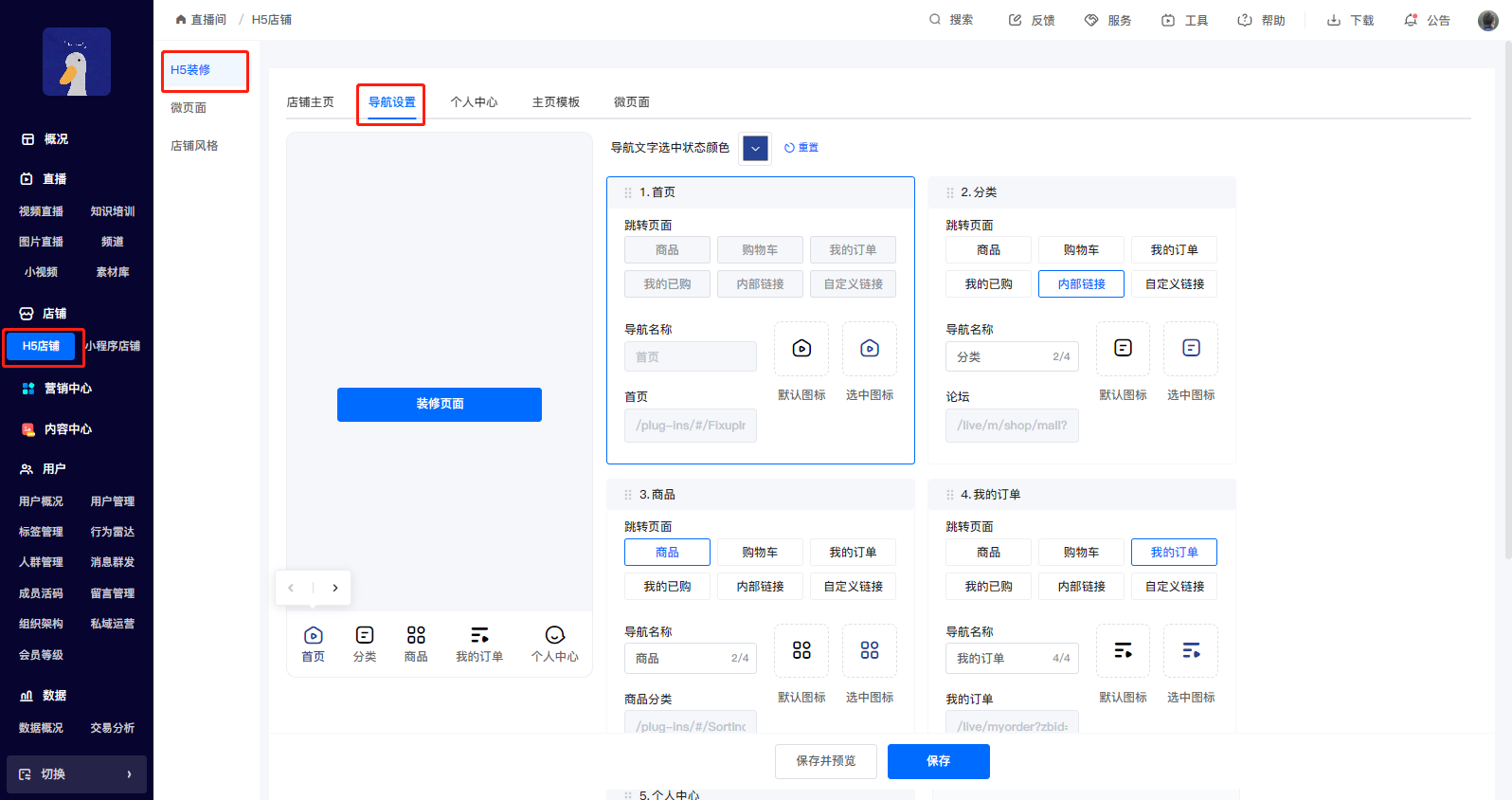Expand 直播 section in sidebar
Viewport: 1512px width, 800px height.
point(44,179)
